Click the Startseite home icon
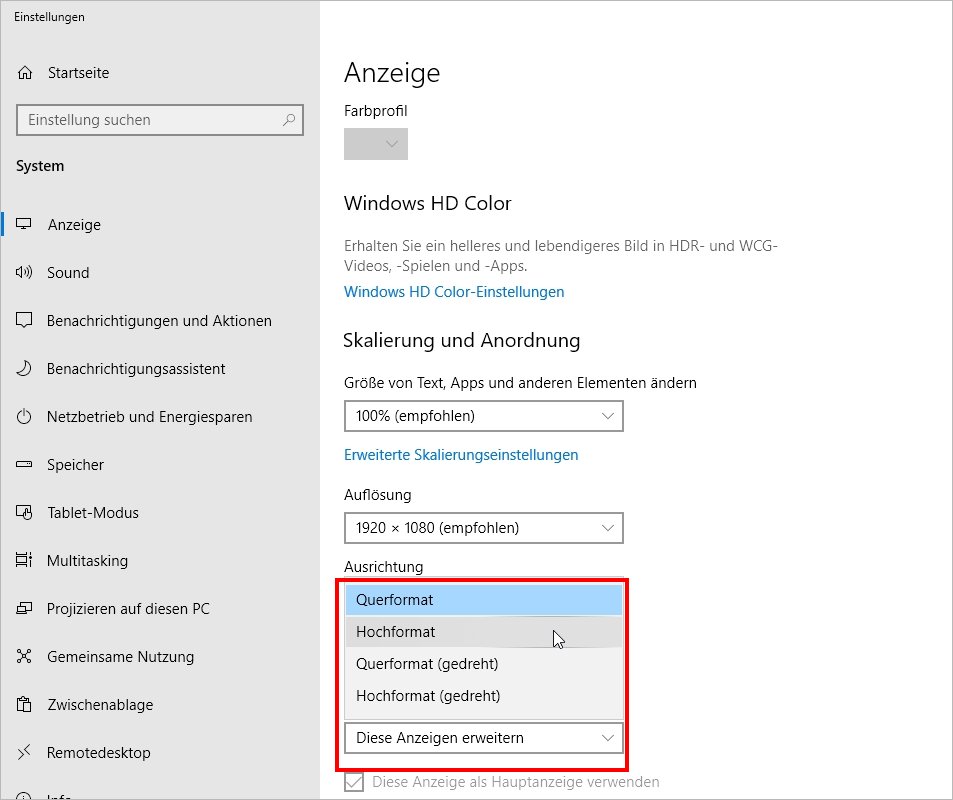The width and height of the screenshot is (953, 800). (25, 73)
